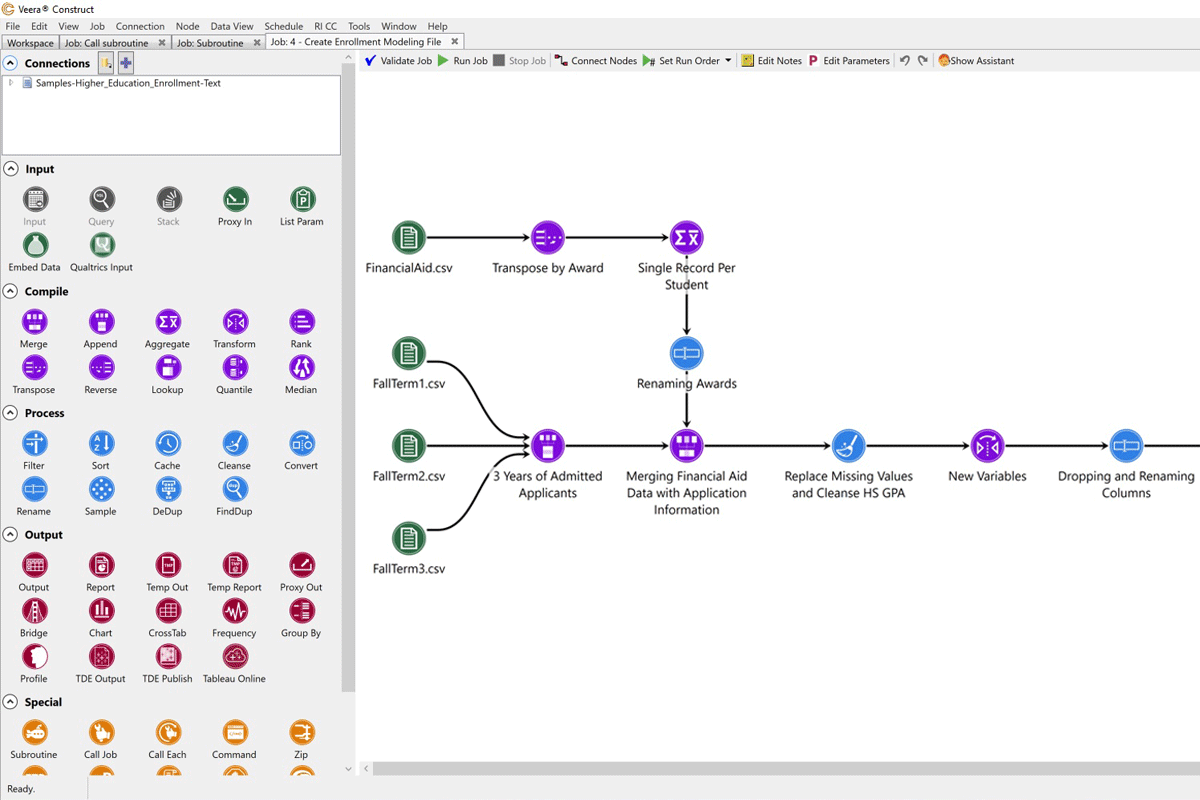Viewport: 1200px width, 800px height.
Task: Select the Group By output node icon
Action: click(302, 611)
